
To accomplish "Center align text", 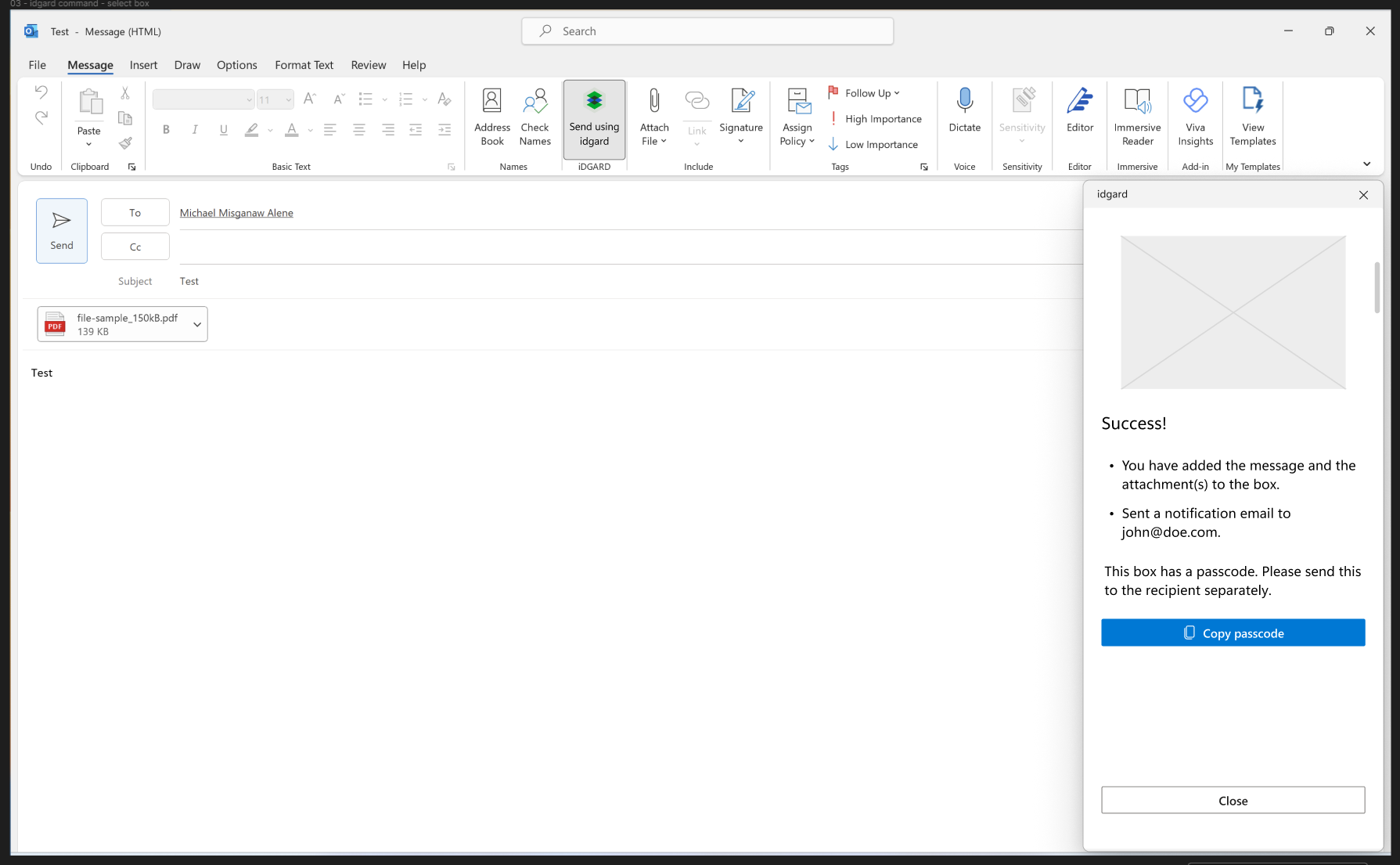I will pyautogui.click(x=359, y=130).
